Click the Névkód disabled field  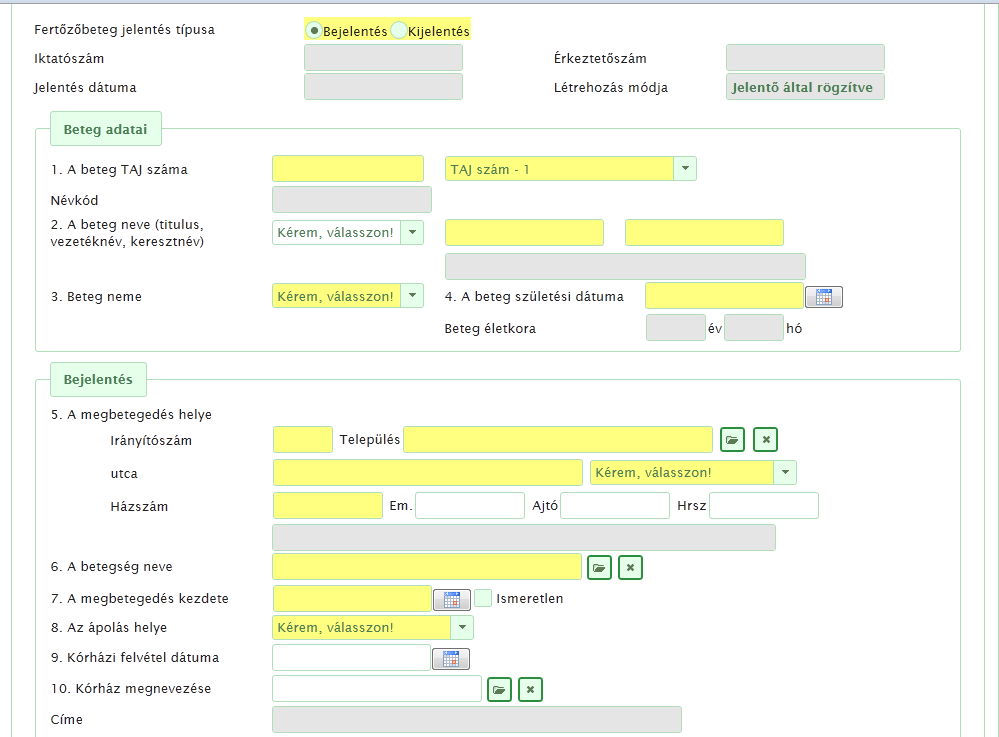pyautogui.click(x=352, y=199)
